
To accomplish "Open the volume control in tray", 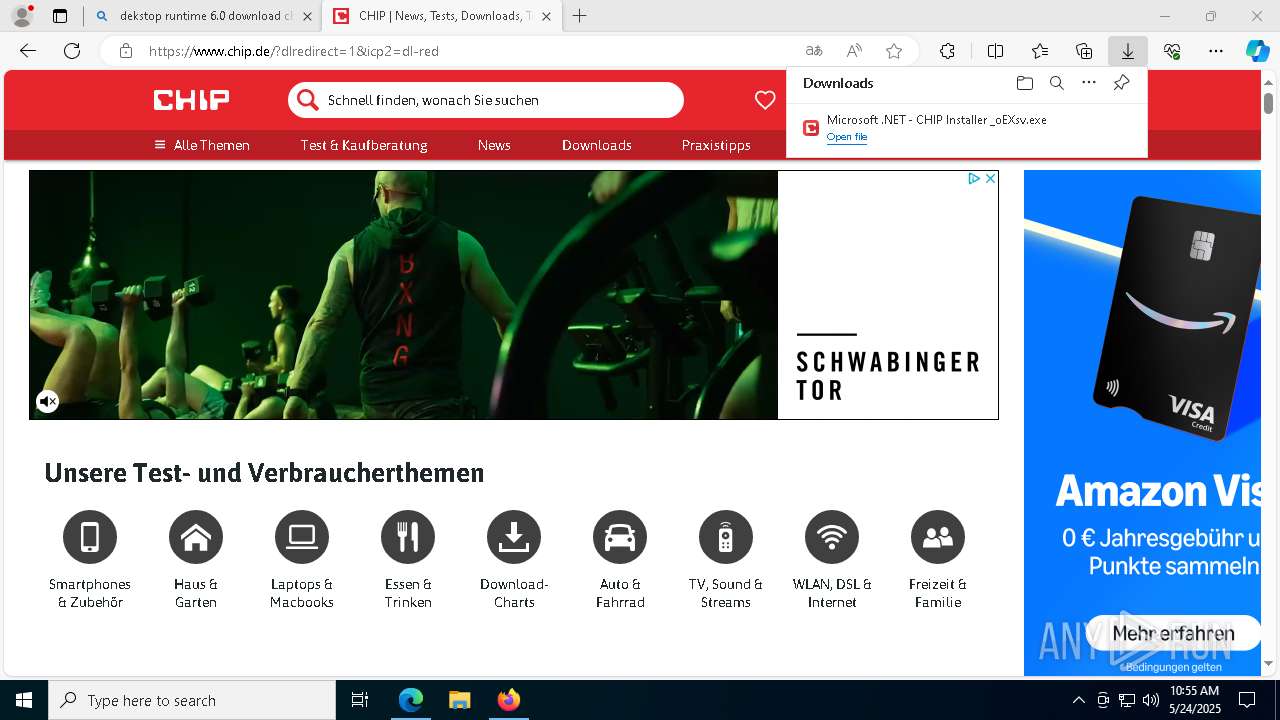I will [1151, 700].
